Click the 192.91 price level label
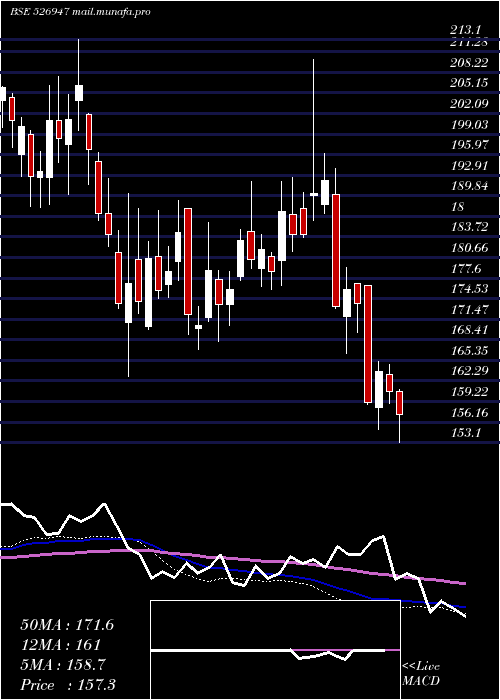 click(x=469, y=166)
